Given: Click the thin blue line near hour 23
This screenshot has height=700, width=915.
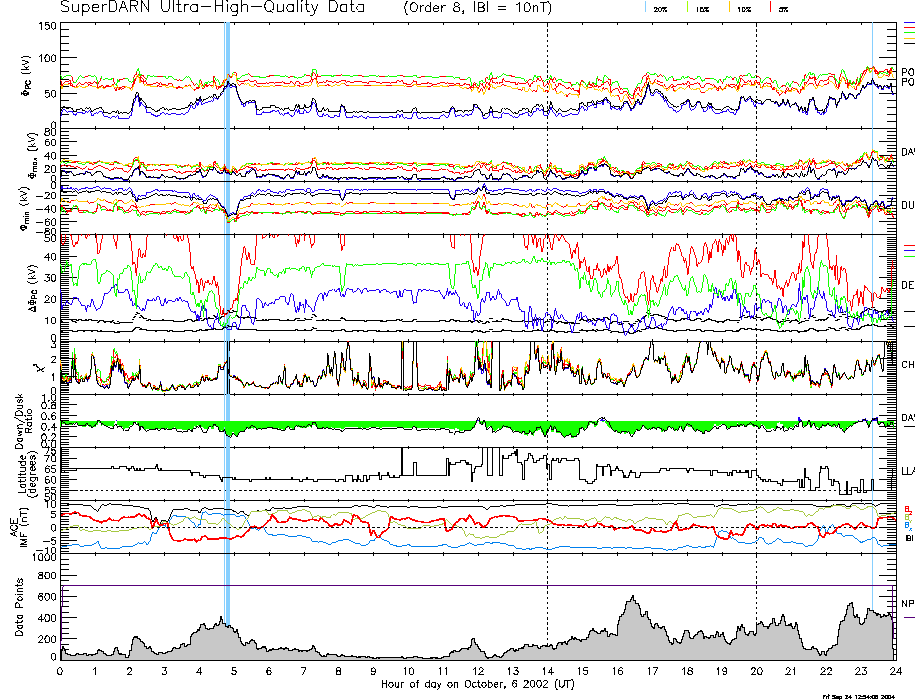Looking at the screenshot, I should 873,300.
